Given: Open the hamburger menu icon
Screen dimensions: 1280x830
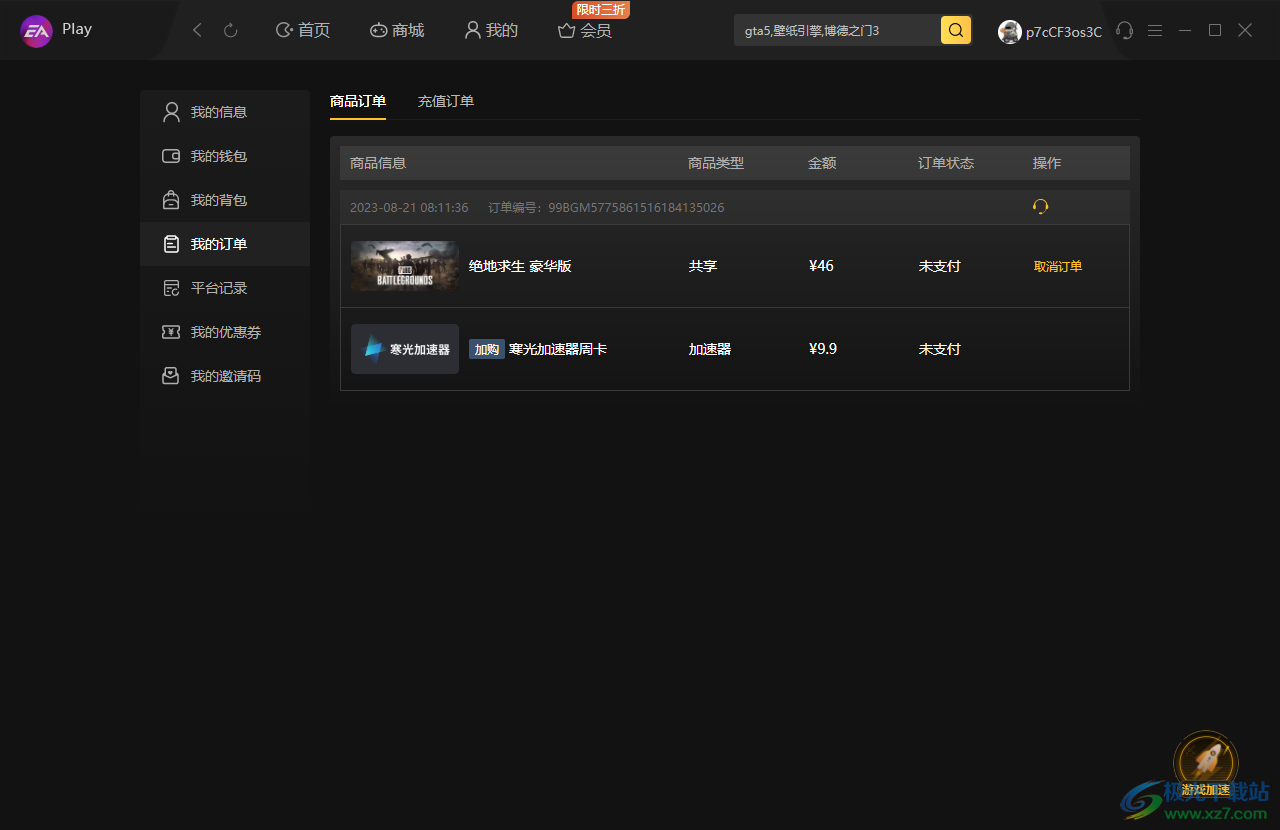Looking at the screenshot, I should [1155, 31].
